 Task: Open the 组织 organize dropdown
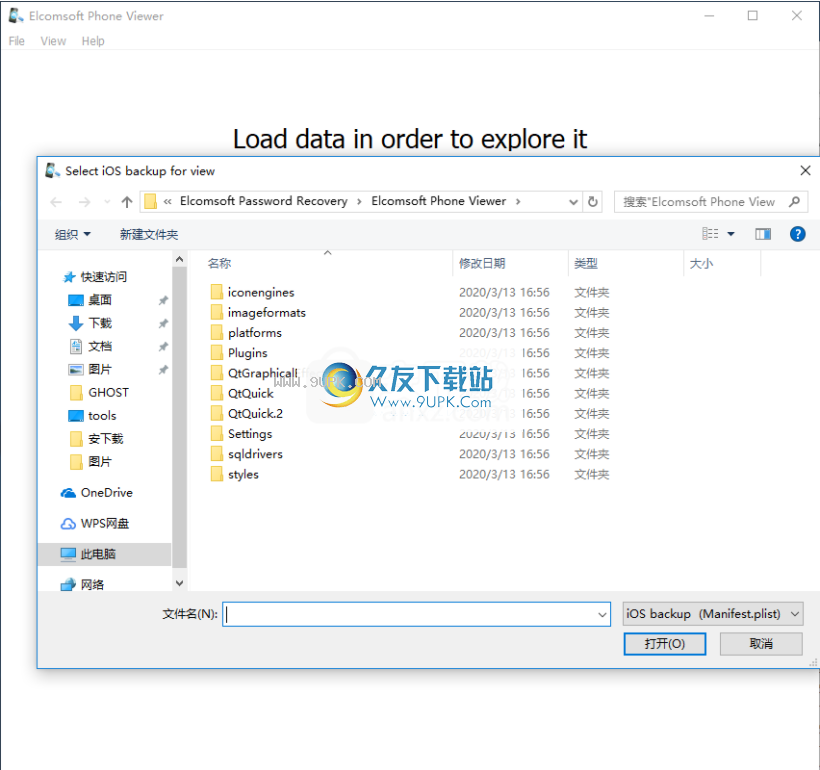point(73,234)
